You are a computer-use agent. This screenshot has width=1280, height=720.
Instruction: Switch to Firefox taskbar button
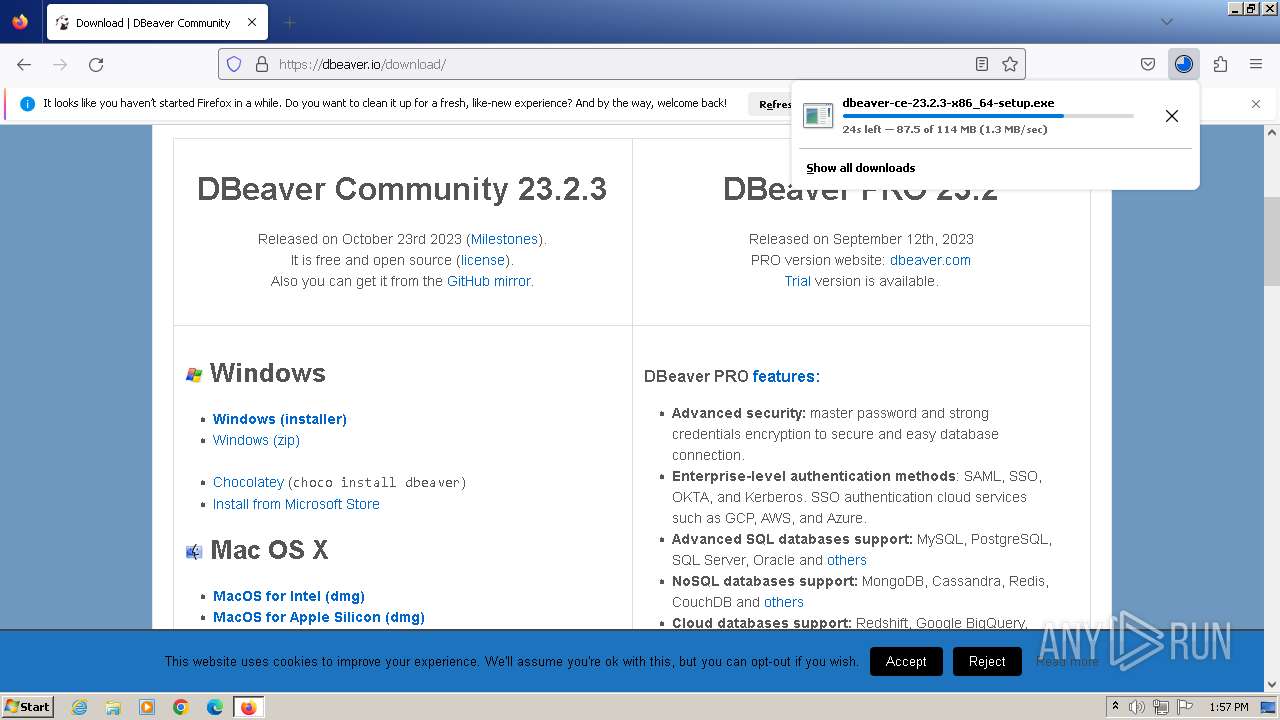[x=248, y=707]
